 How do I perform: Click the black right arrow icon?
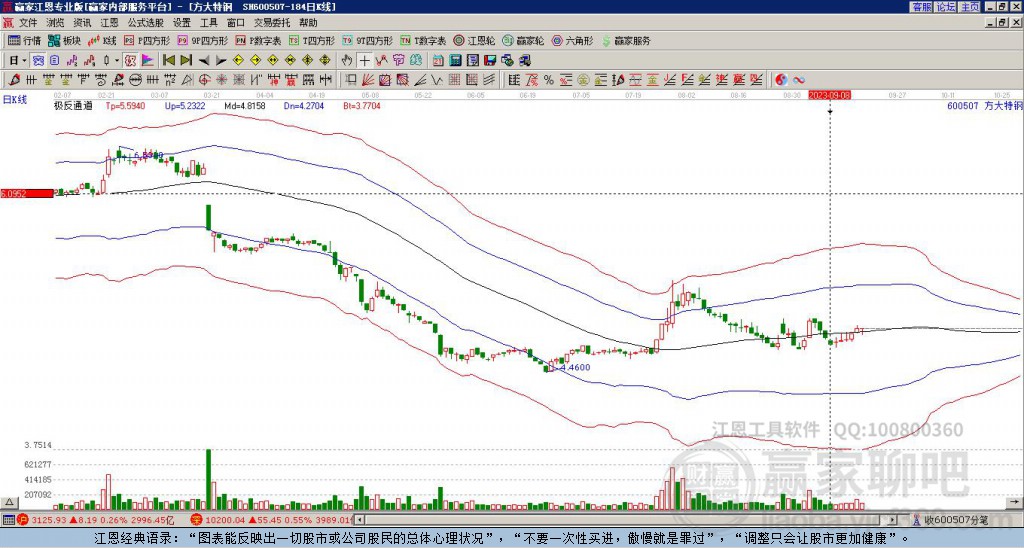[221, 61]
